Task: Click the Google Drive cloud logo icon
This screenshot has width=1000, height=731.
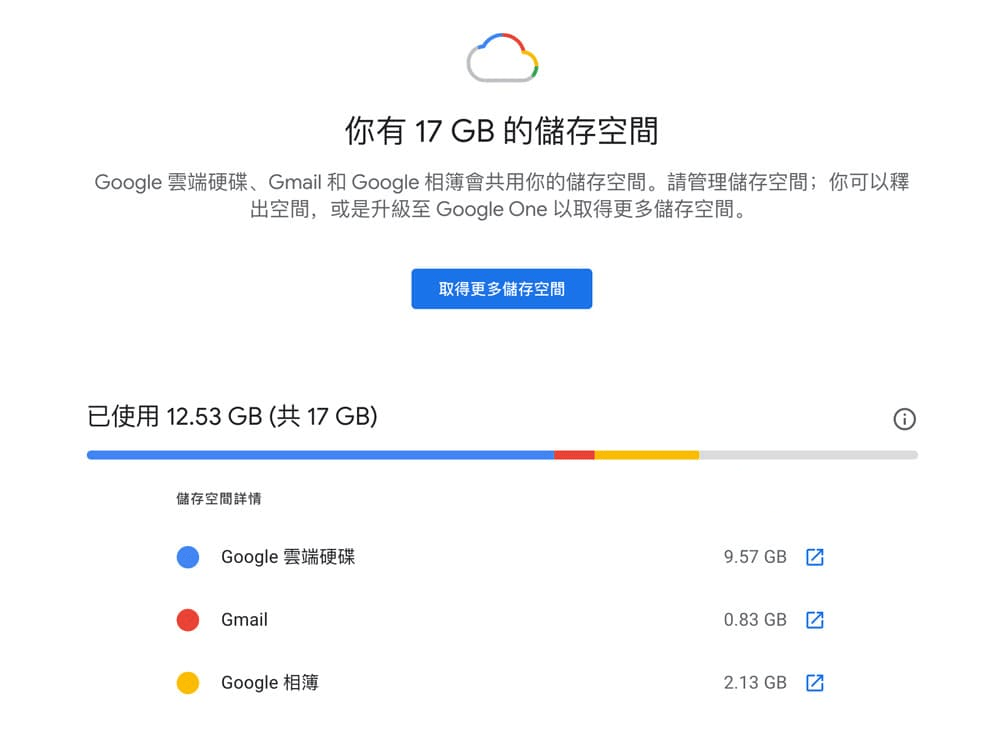Action: pos(501,58)
